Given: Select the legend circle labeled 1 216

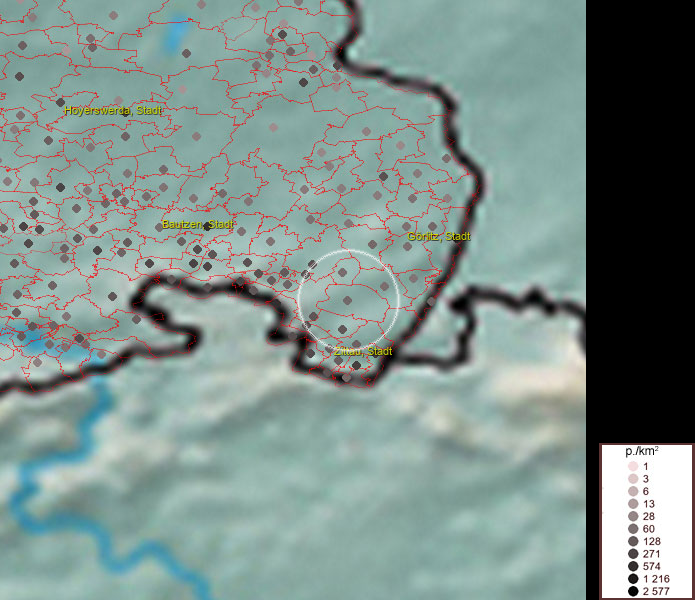Looking at the screenshot, I should point(633,579).
